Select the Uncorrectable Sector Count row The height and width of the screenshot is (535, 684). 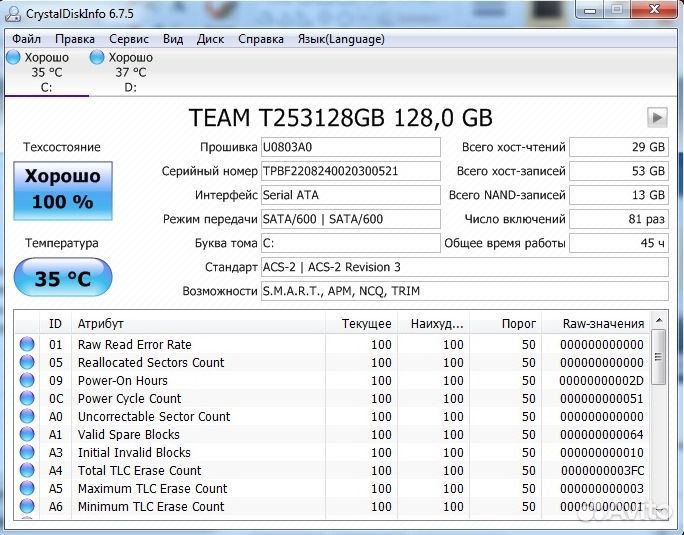point(332,416)
